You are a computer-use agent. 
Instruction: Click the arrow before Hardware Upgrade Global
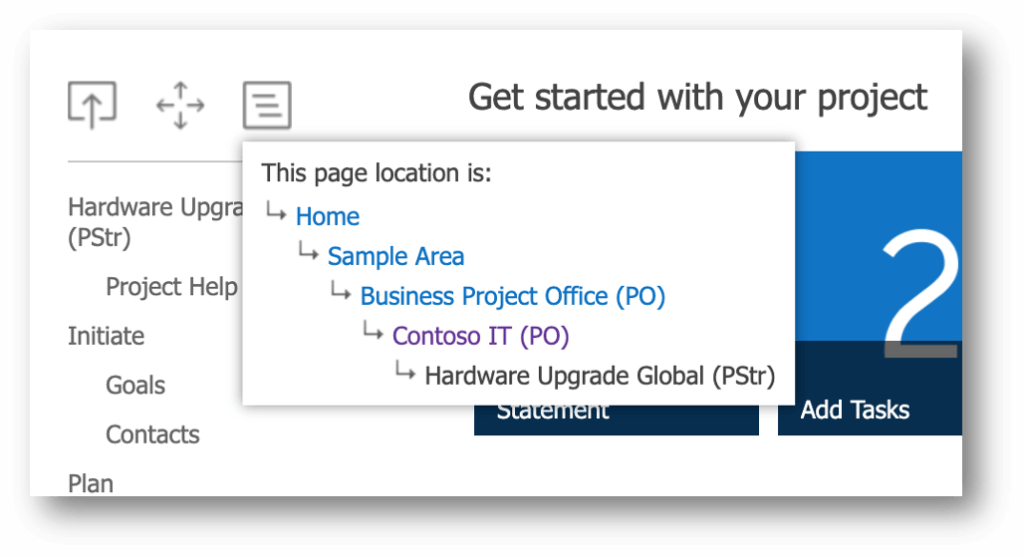tap(404, 374)
